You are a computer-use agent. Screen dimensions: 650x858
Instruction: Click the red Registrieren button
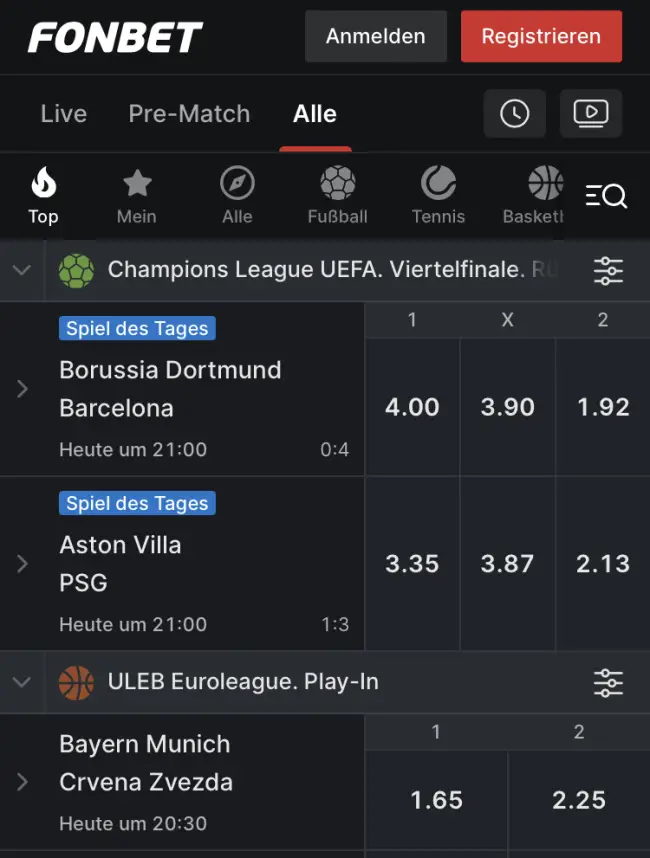tap(541, 37)
